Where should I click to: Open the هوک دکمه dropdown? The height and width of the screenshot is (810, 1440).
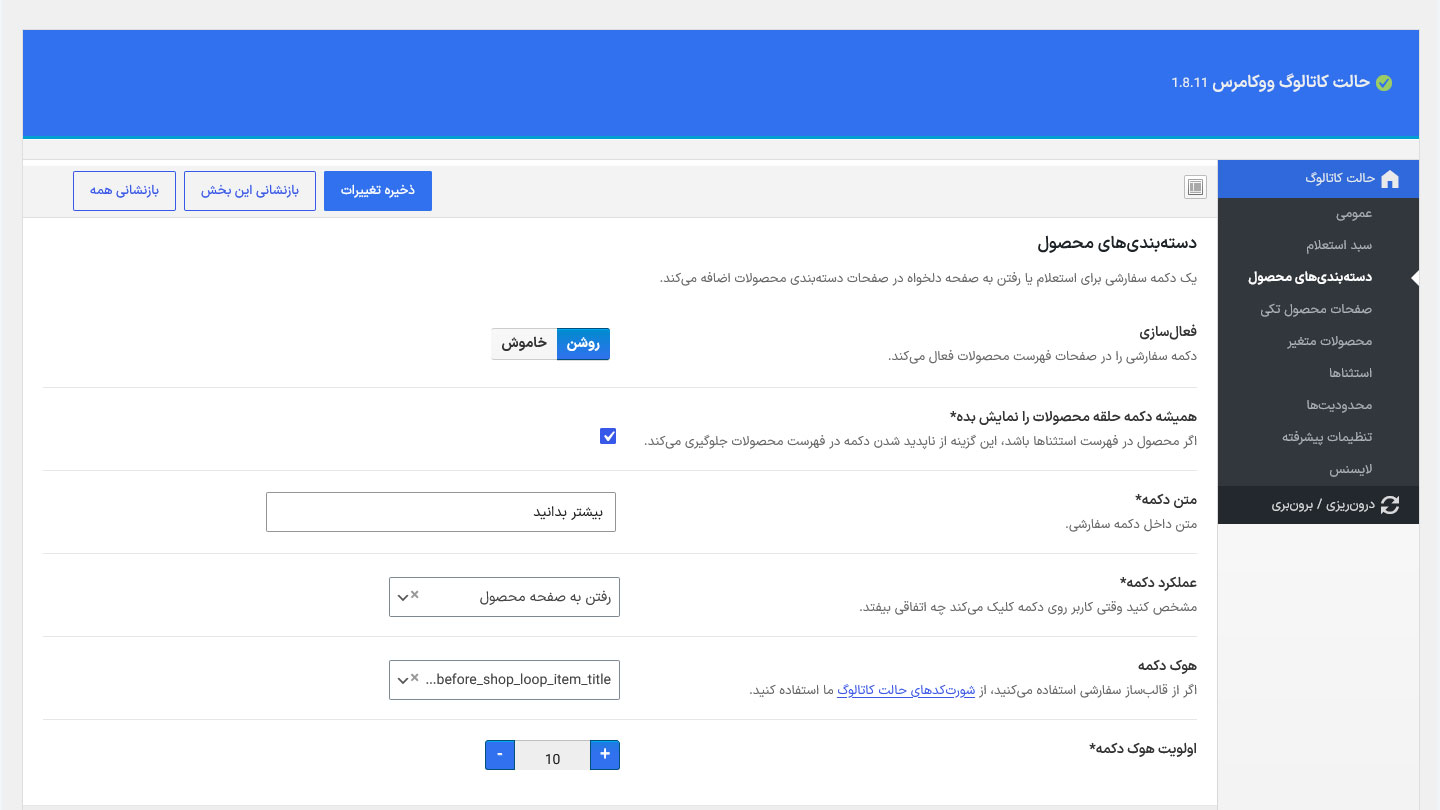pos(504,680)
